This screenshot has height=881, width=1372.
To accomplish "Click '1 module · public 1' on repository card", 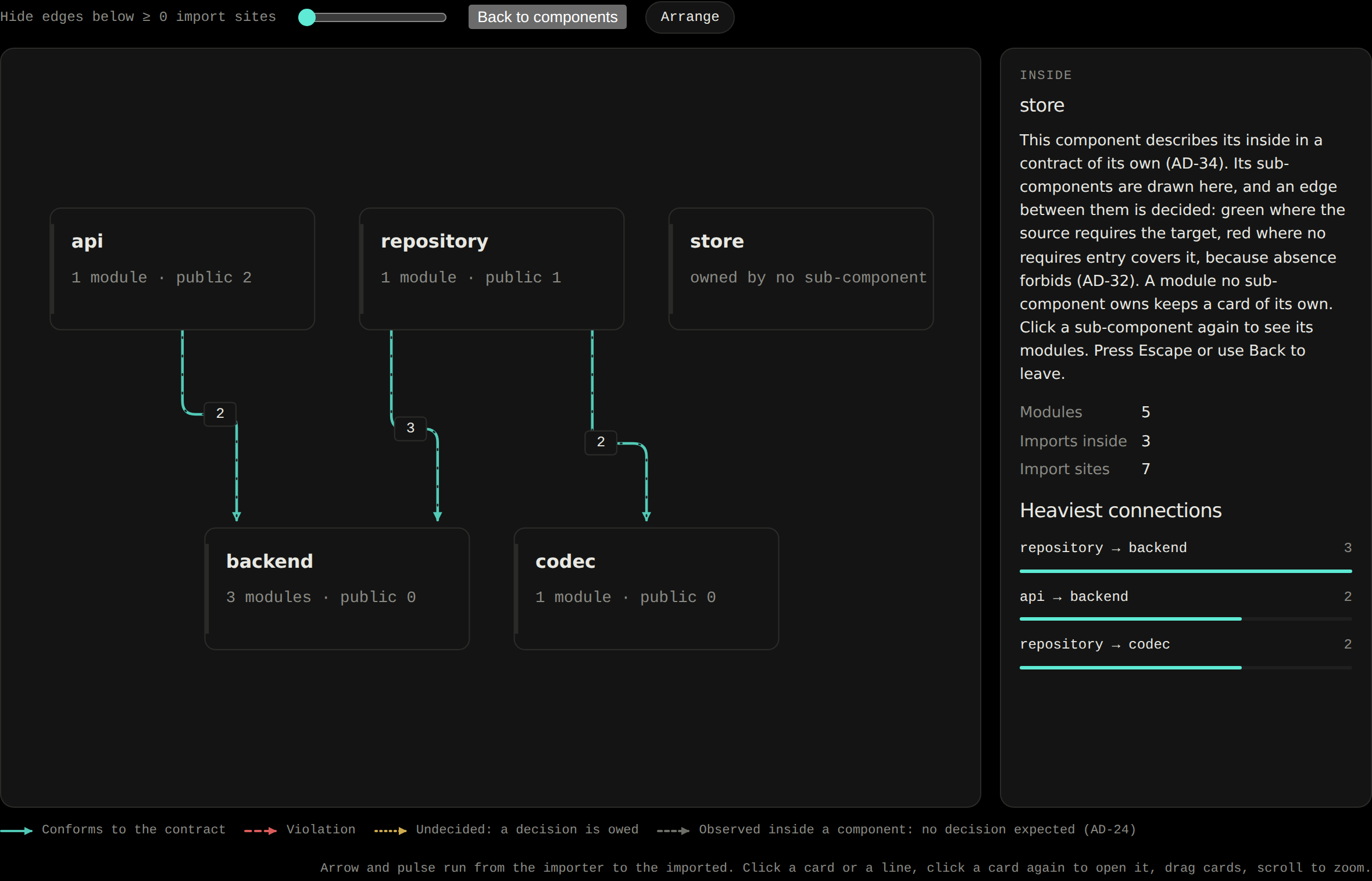I will pos(471,278).
